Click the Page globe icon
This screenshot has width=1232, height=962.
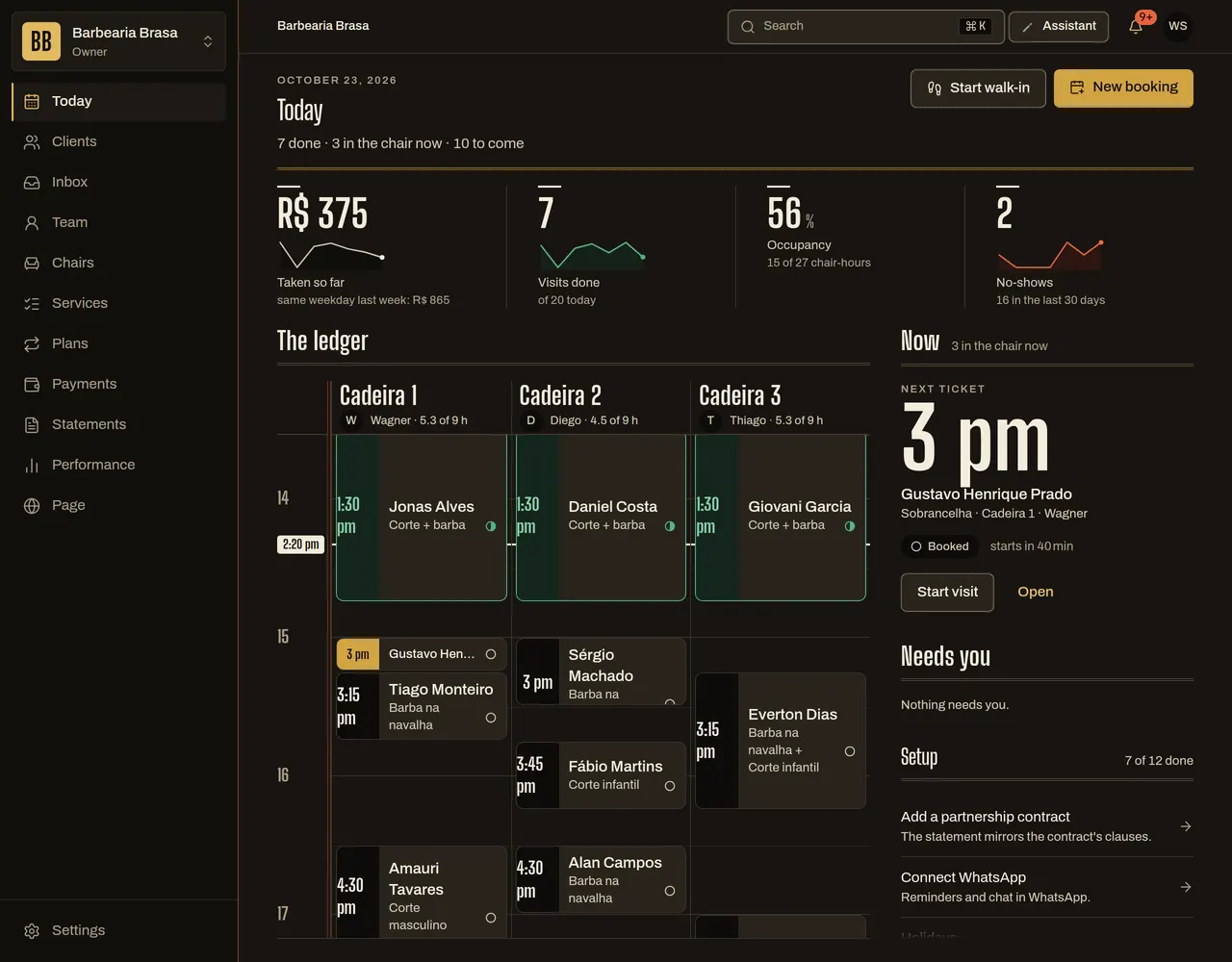(x=32, y=505)
